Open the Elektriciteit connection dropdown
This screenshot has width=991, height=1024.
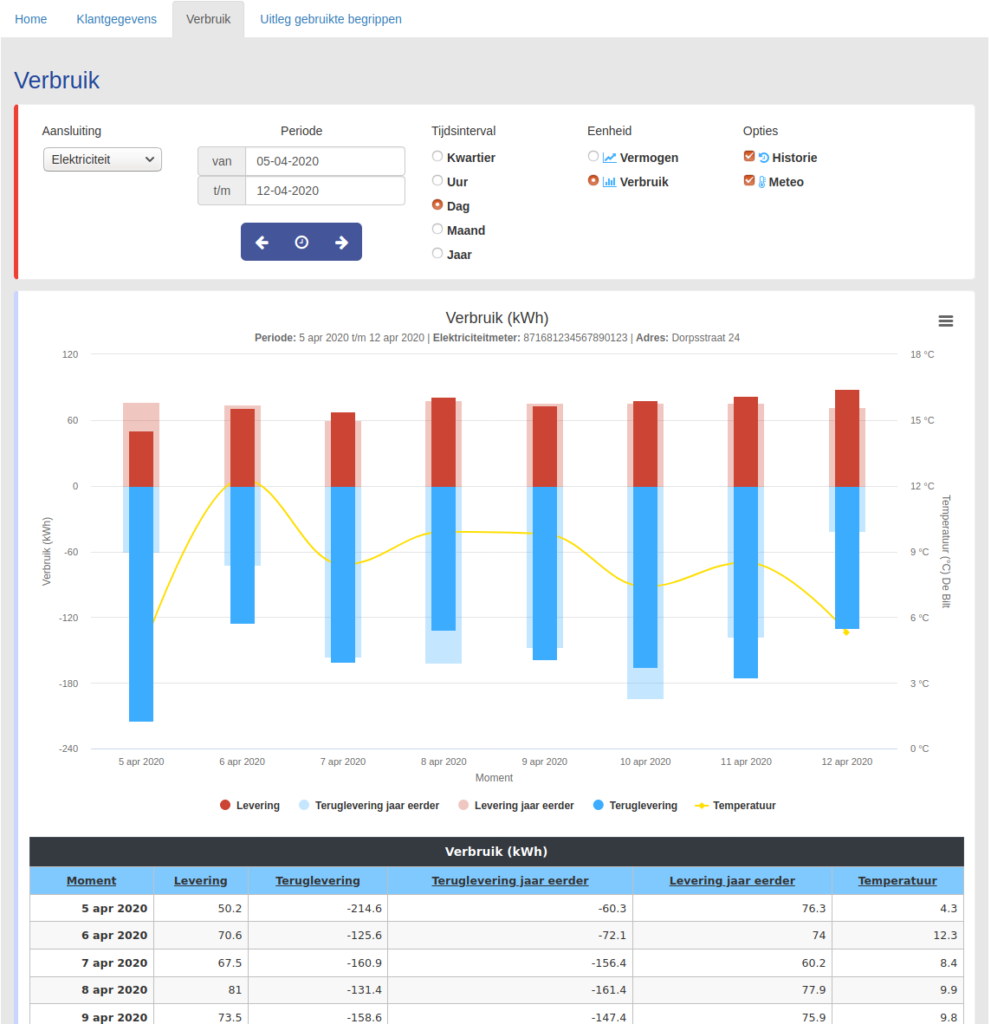tap(102, 159)
